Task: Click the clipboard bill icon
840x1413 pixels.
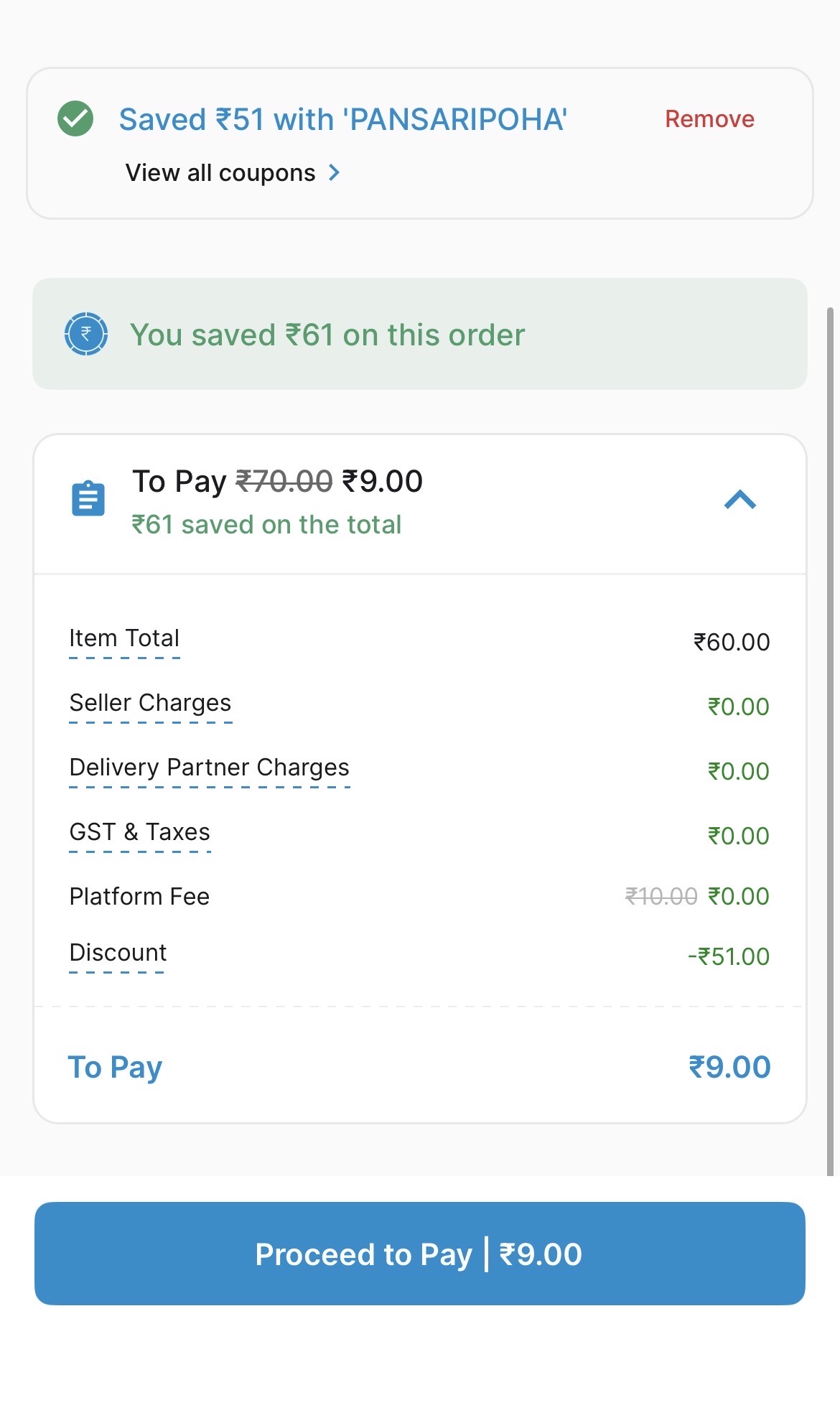Action: point(88,498)
